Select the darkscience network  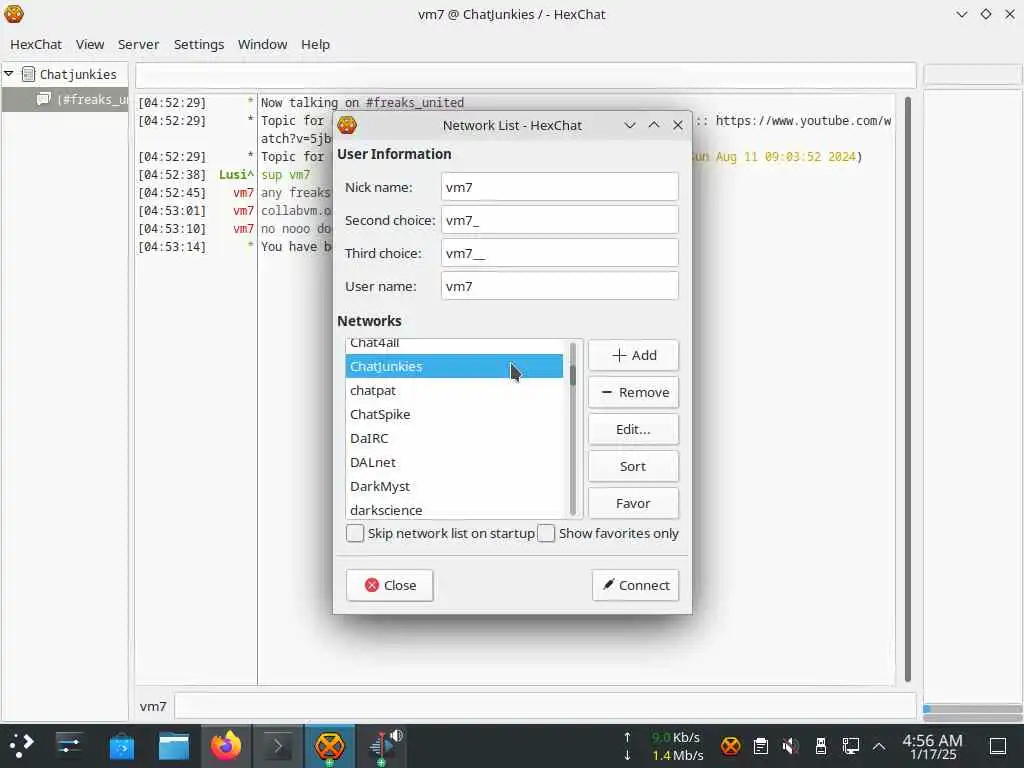(454, 509)
